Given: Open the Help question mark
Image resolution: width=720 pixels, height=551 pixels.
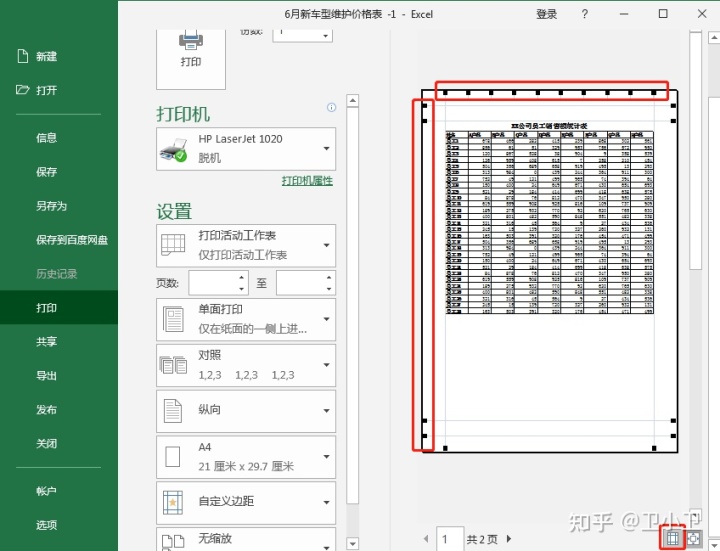Looking at the screenshot, I should coord(585,14).
